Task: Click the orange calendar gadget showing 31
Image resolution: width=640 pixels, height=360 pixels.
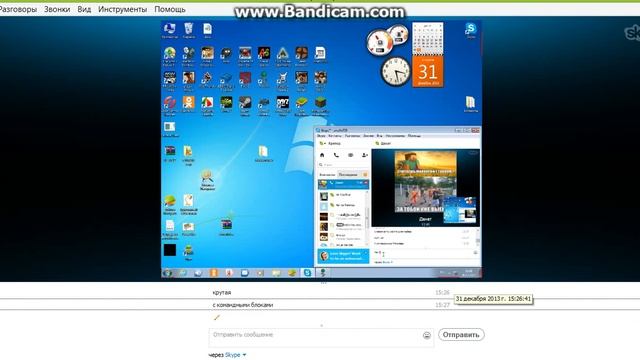Action: (x=428, y=71)
